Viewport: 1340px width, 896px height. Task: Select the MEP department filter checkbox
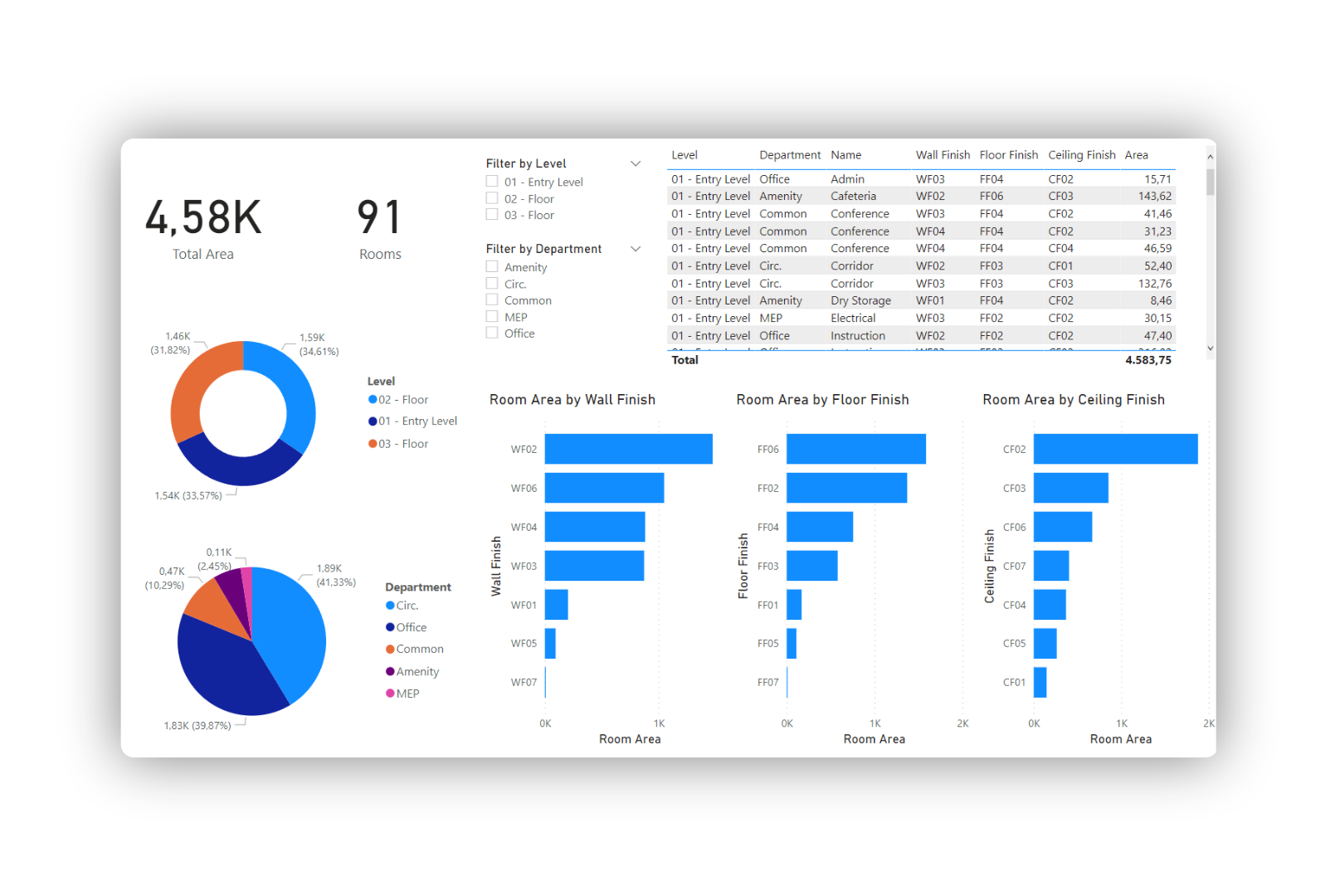492,317
